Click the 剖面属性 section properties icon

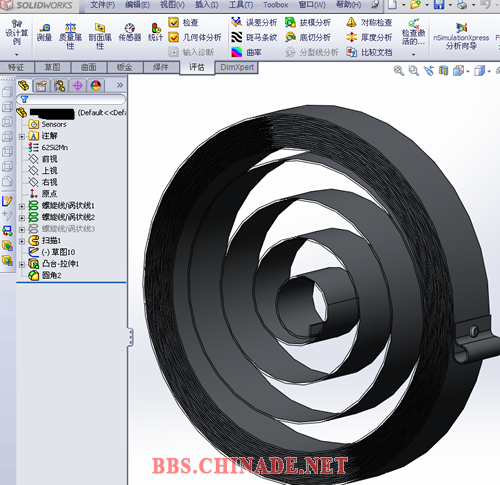pyautogui.click(x=100, y=36)
